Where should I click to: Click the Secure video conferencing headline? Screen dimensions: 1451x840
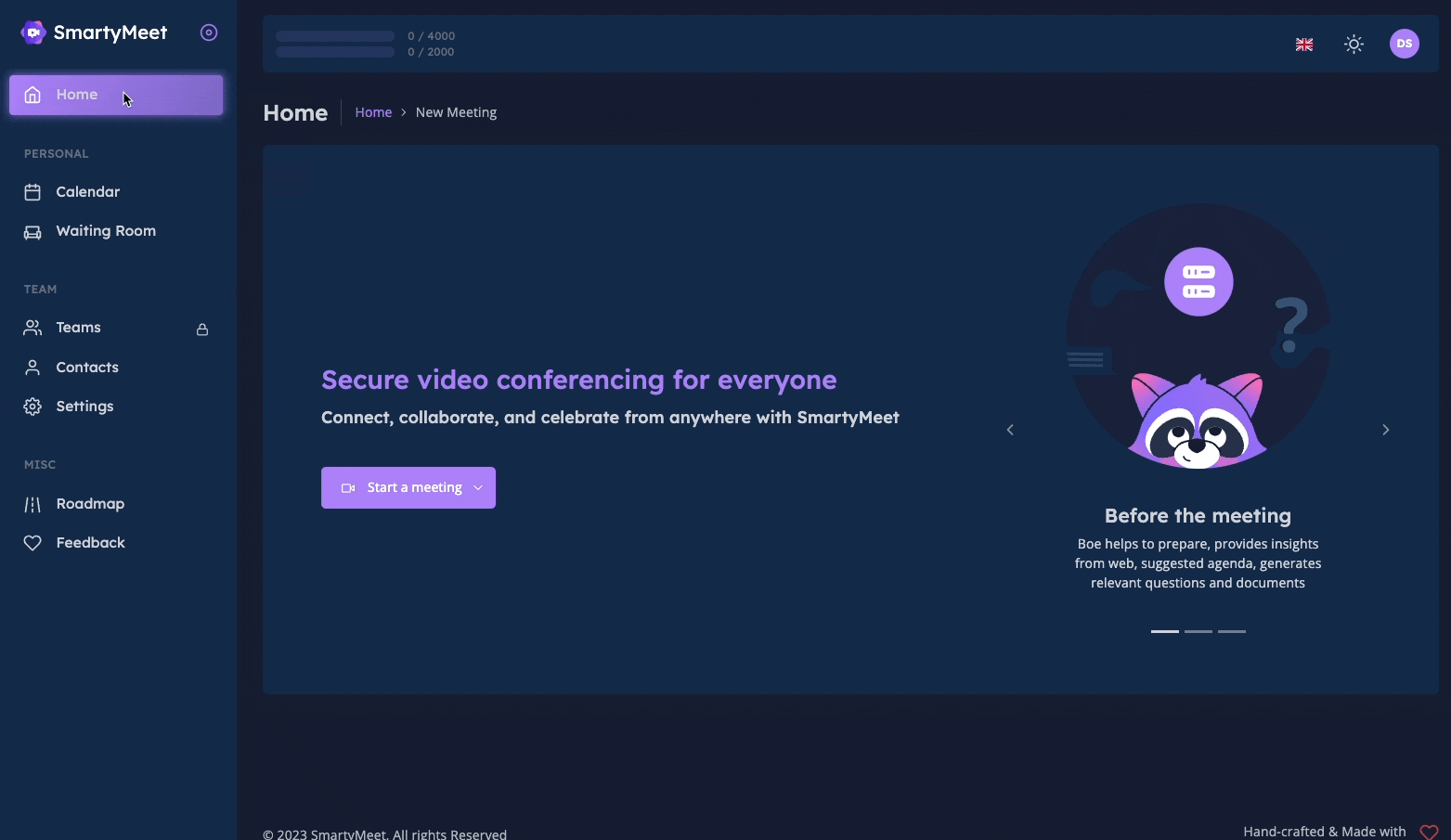tap(579, 380)
